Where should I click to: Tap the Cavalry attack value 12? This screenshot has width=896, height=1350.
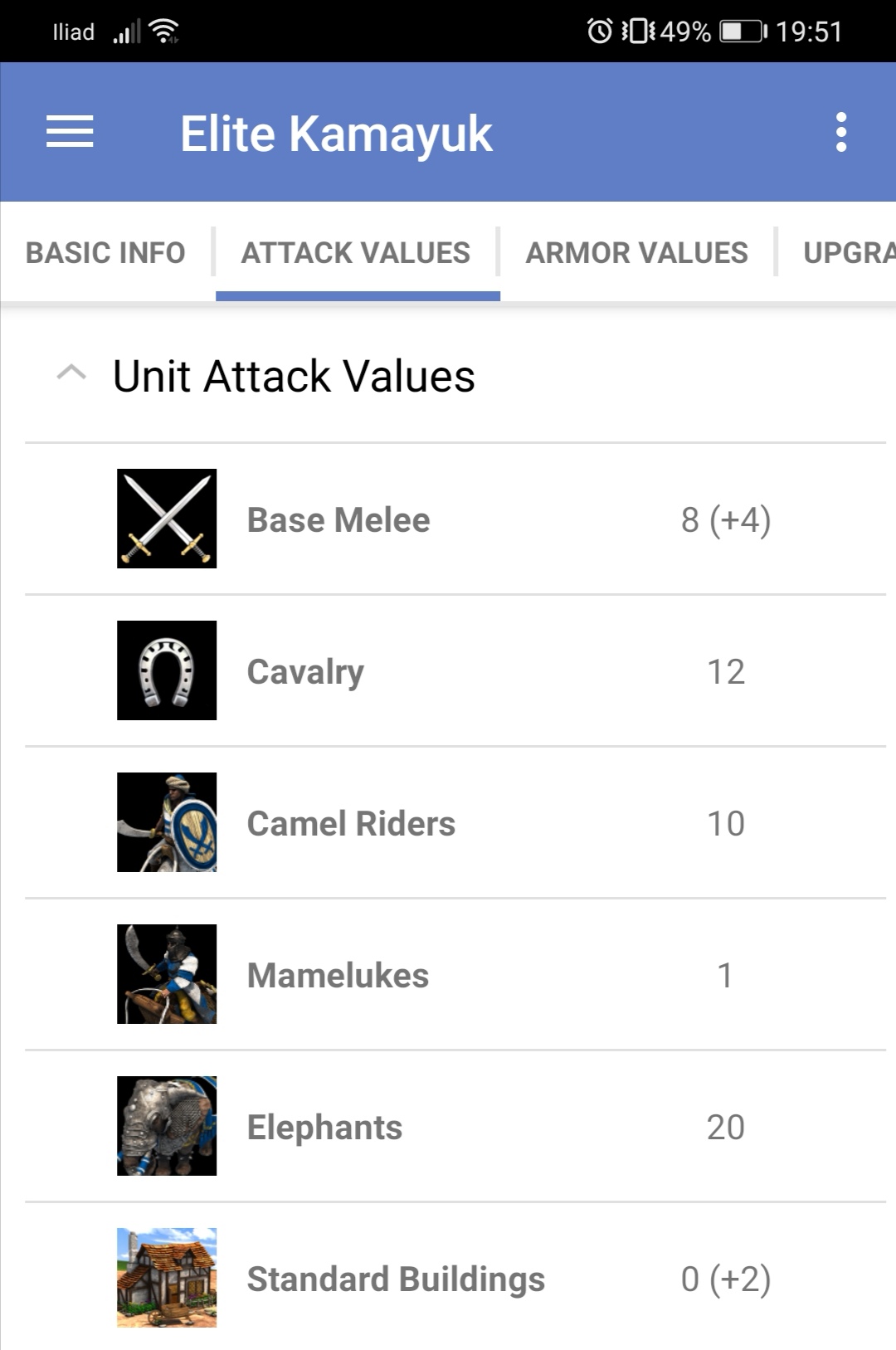(726, 672)
